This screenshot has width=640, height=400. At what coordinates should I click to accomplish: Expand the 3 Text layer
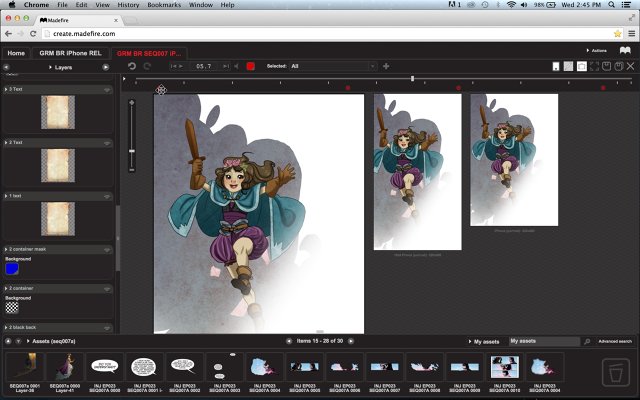[x=6, y=89]
